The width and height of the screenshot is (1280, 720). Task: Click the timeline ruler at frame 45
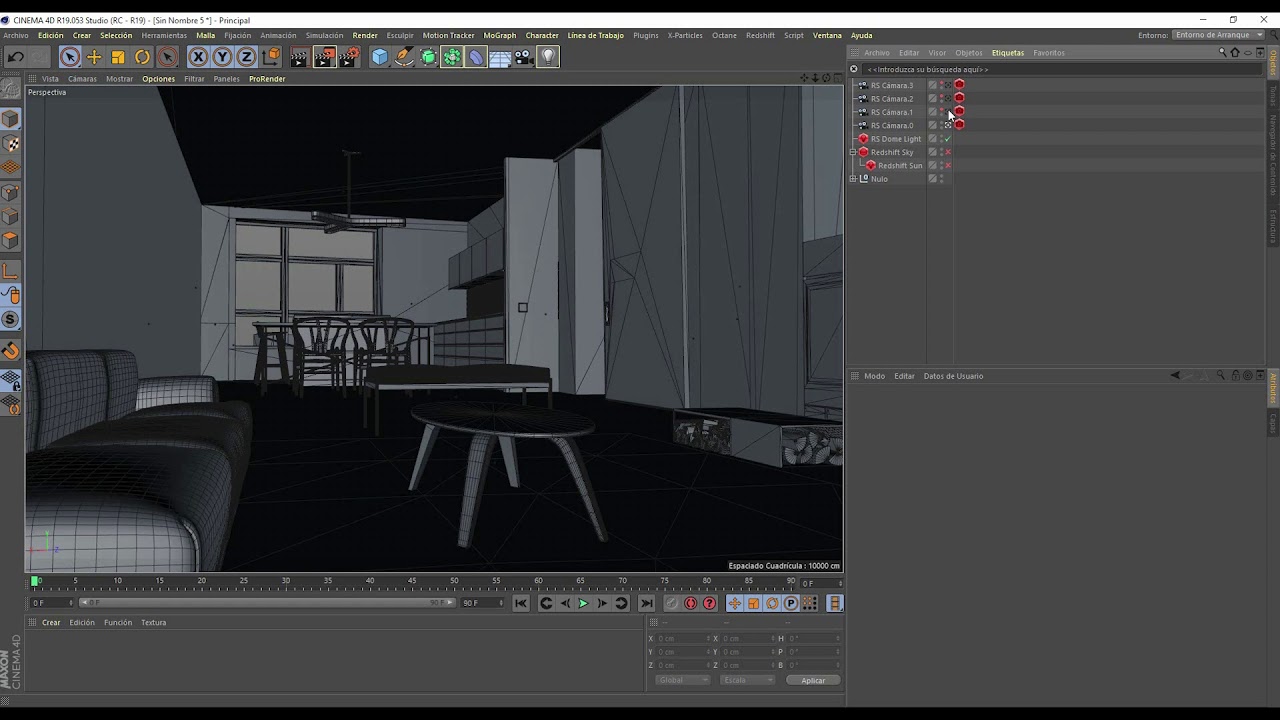tap(412, 581)
